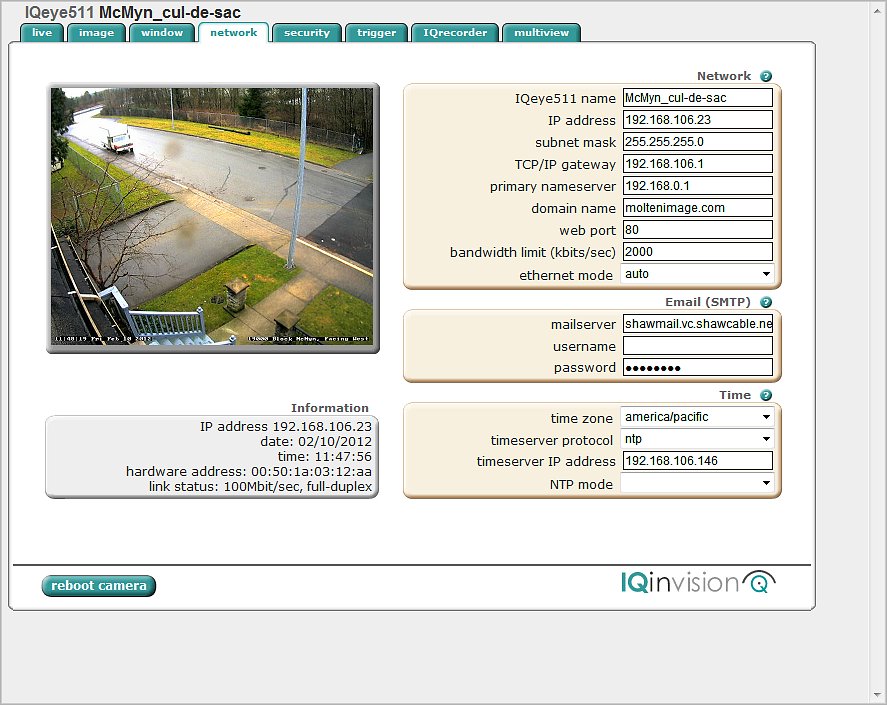Click the IQinvision logo
Screen dimensions: 887x705
coord(697,582)
